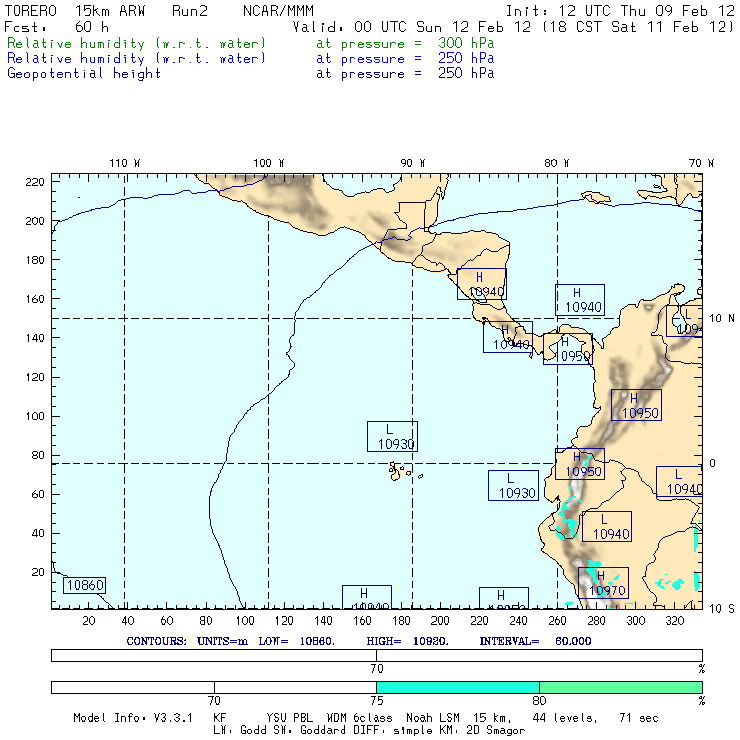Click the "H 10940" box over Nicaragua
Viewport: 740px width, 740px height.
tap(482, 284)
